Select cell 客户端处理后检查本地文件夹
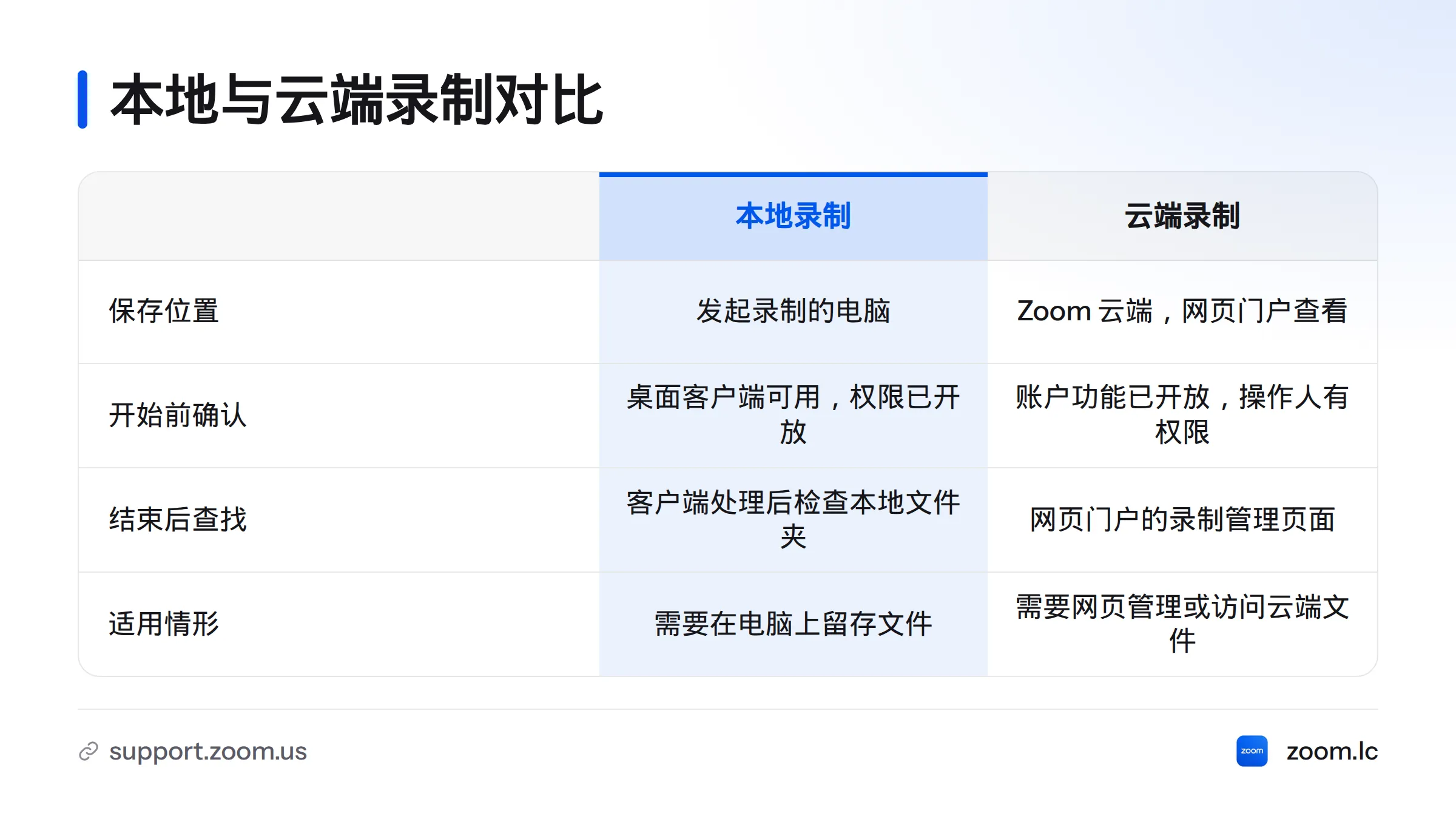Image resolution: width=1456 pixels, height=819 pixels. (794, 520)
